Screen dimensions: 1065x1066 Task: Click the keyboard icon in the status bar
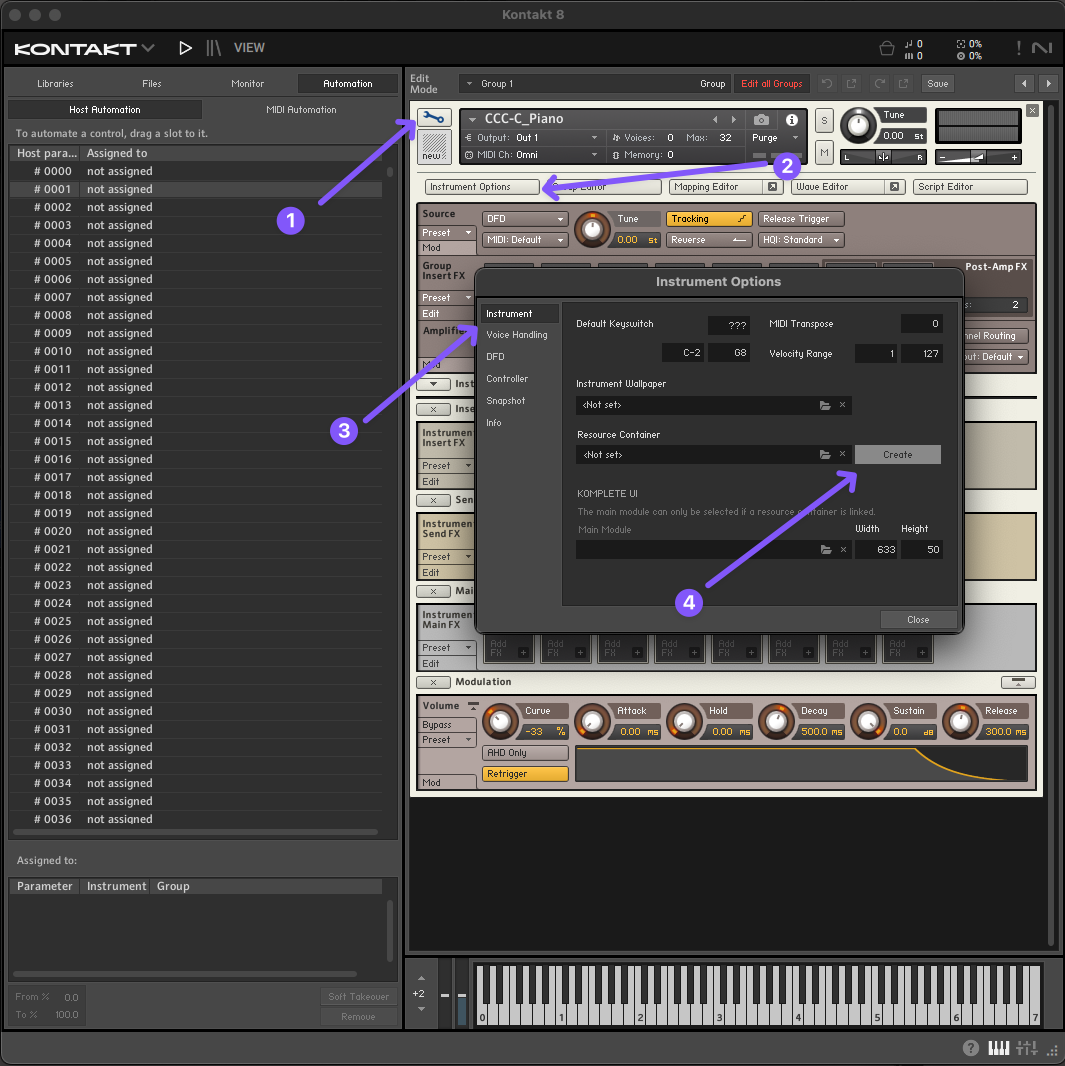pyautogui.click(x=999, y=1048)
